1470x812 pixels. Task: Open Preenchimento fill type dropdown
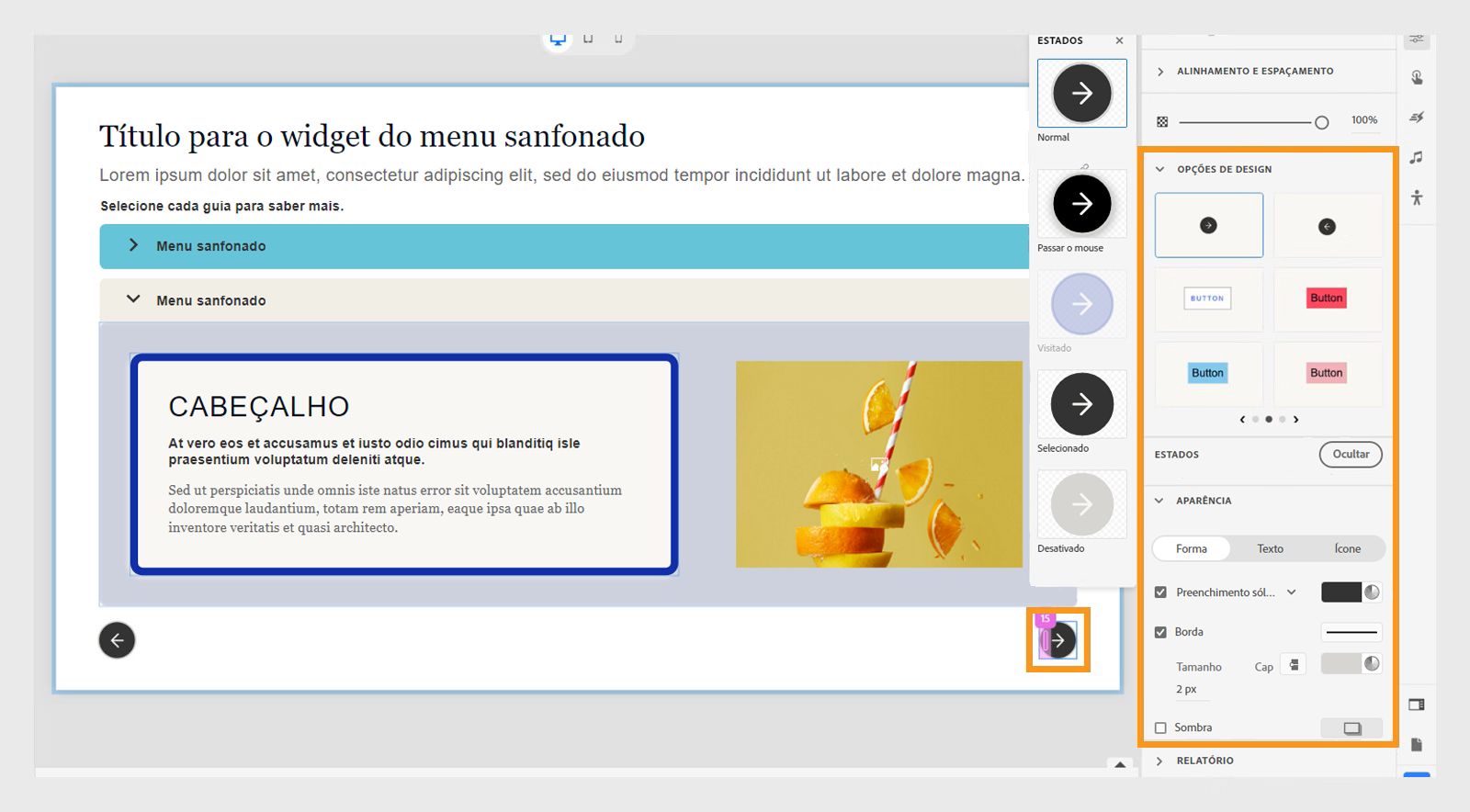(x=1292, y=592)
